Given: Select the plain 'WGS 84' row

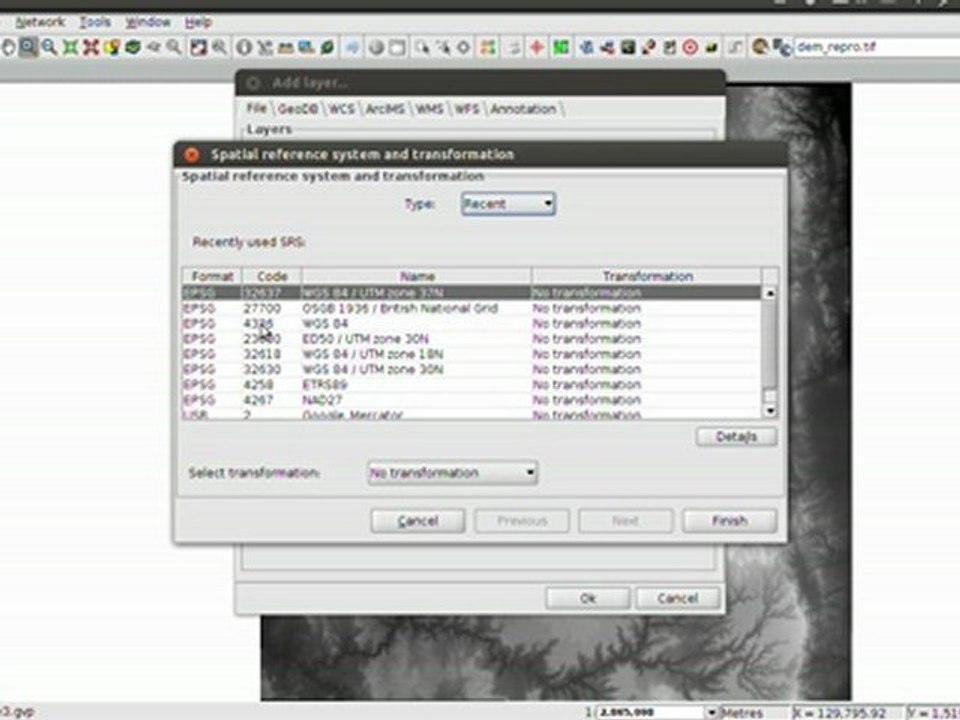Looking at the screenshot, I should tap(471, 323).
